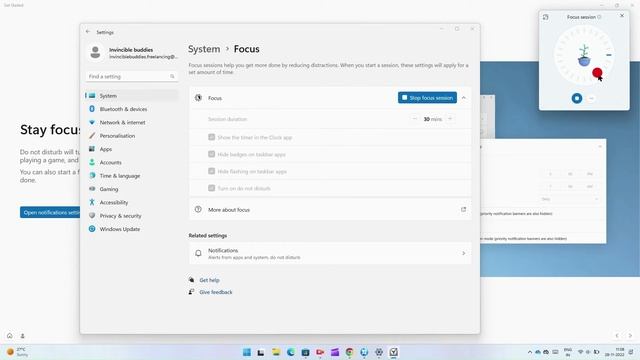Toggle Hide badges on taskbar apps
The height and width of the screenshot is (360, 640).
click(x=211, y=154)
